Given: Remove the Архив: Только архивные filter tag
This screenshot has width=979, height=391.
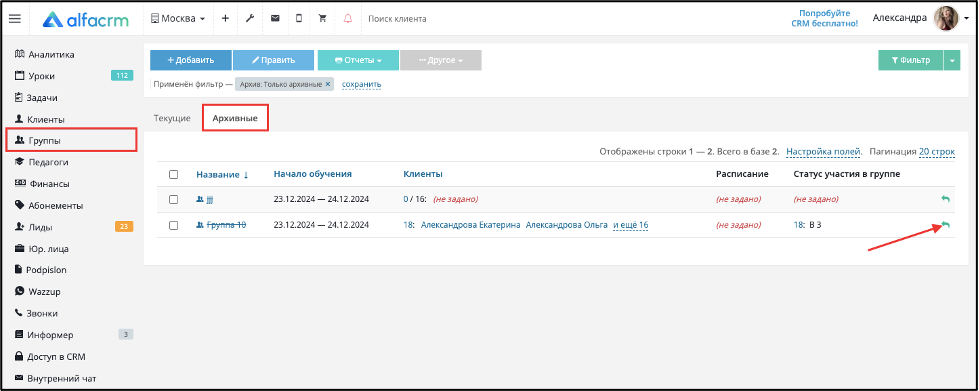Looking at the screenshot, I should click(x=328, y=84).
